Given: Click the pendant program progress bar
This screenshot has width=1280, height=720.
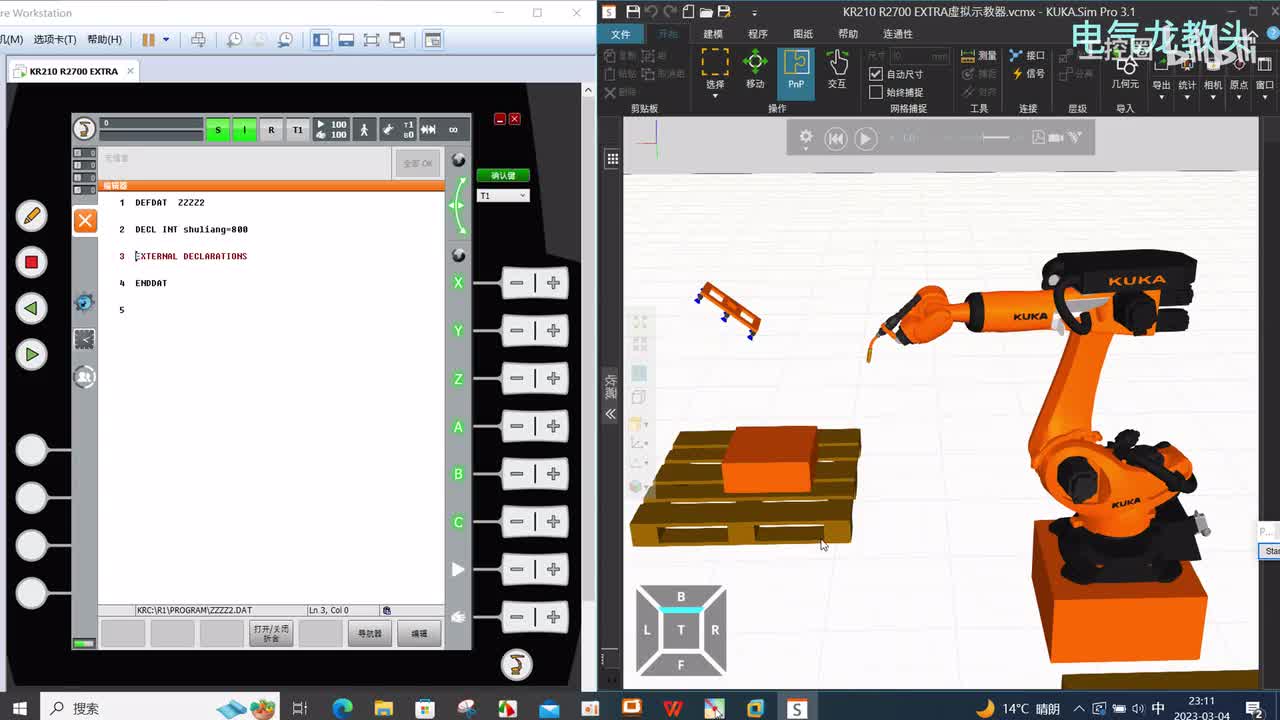Looking at the screenshot, I should tap(152, 129).
